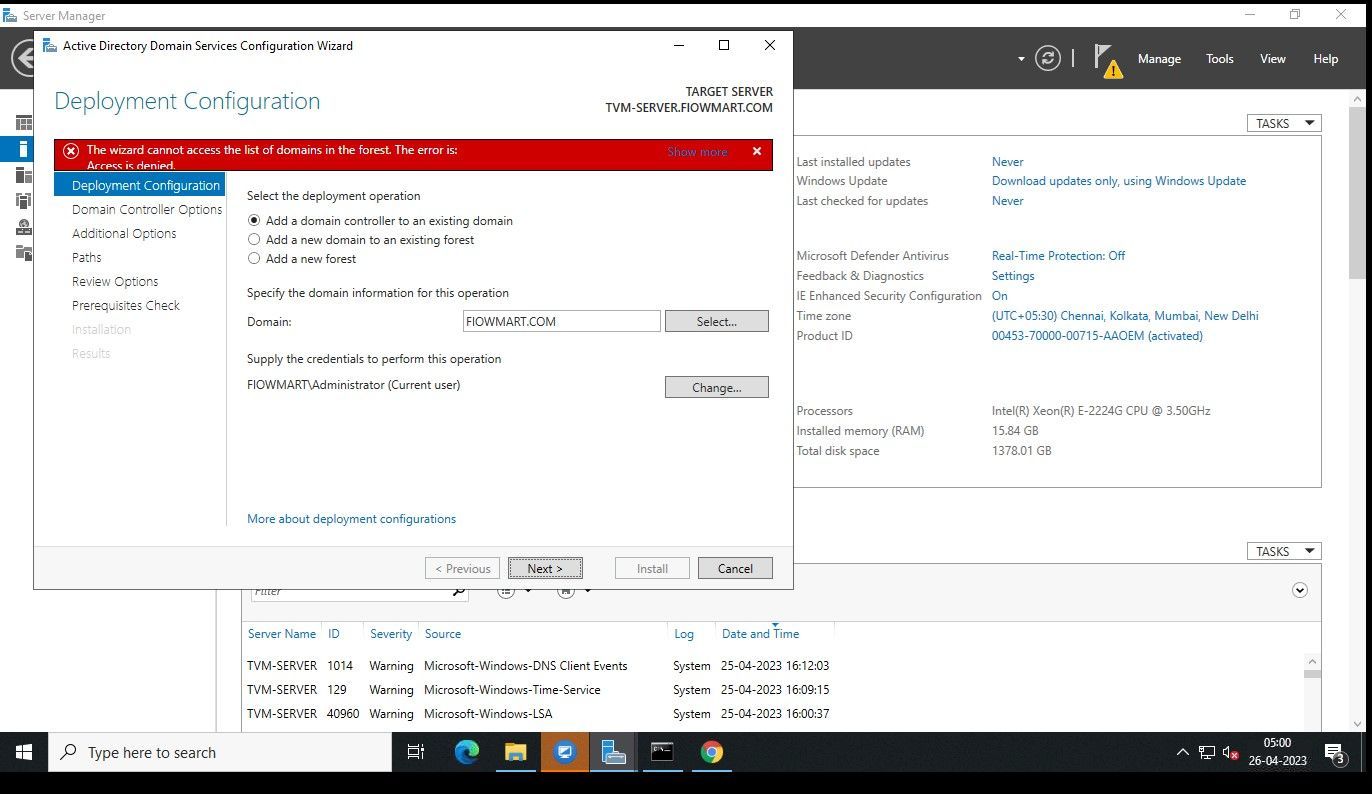1372x794 pixels.
Task: Open More about deployment configurations link
Action: point(351,519)
